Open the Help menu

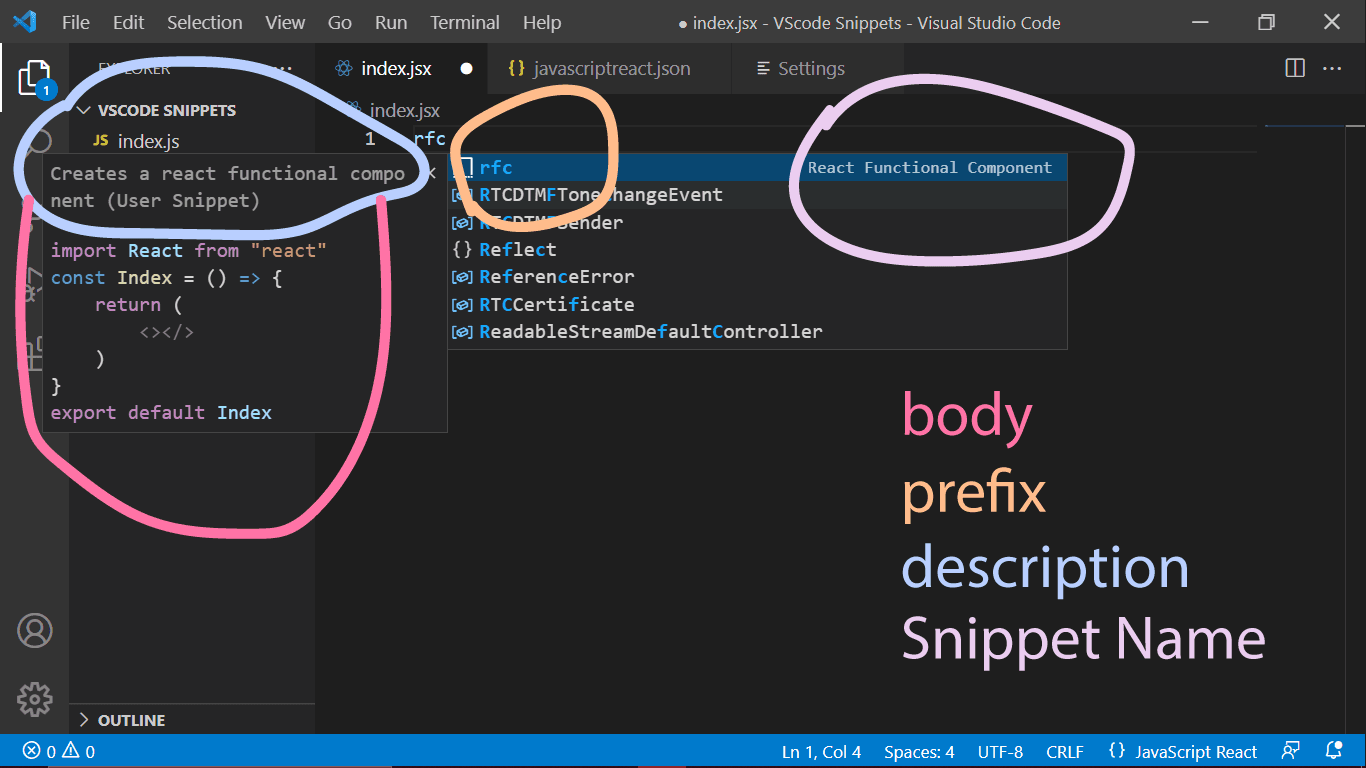542,22
